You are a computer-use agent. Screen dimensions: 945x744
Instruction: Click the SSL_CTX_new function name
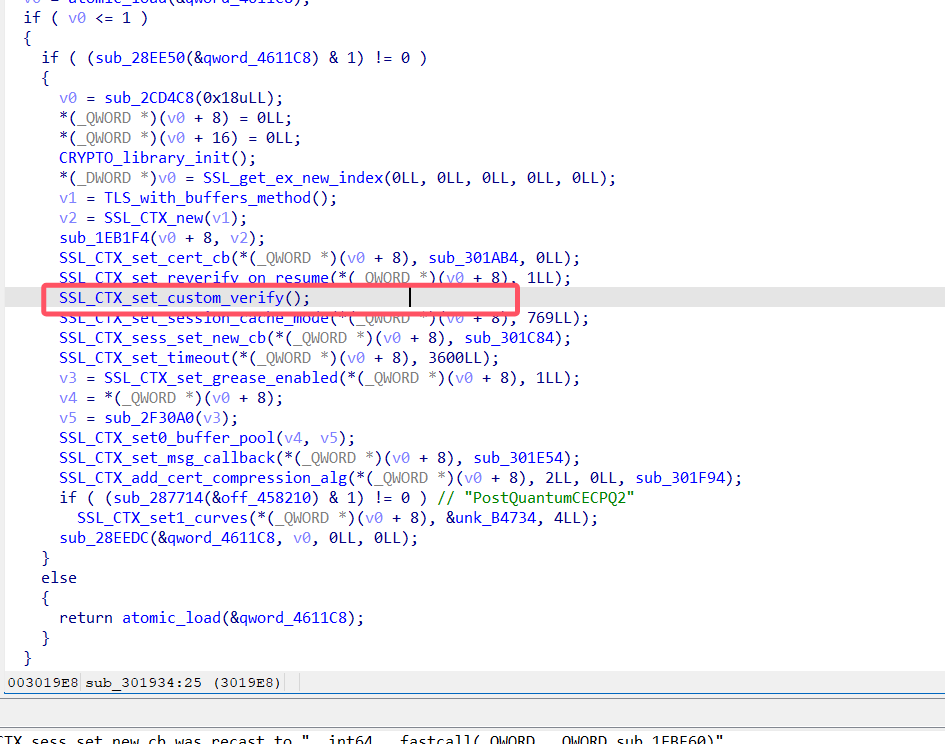(153, 218)
